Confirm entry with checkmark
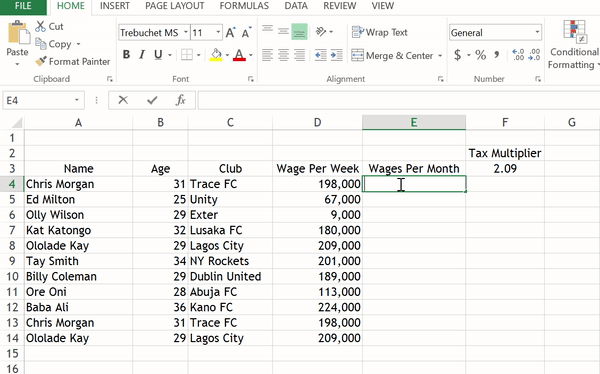The height and width of the screenshot is (374, 600). [x=152, y=100]
